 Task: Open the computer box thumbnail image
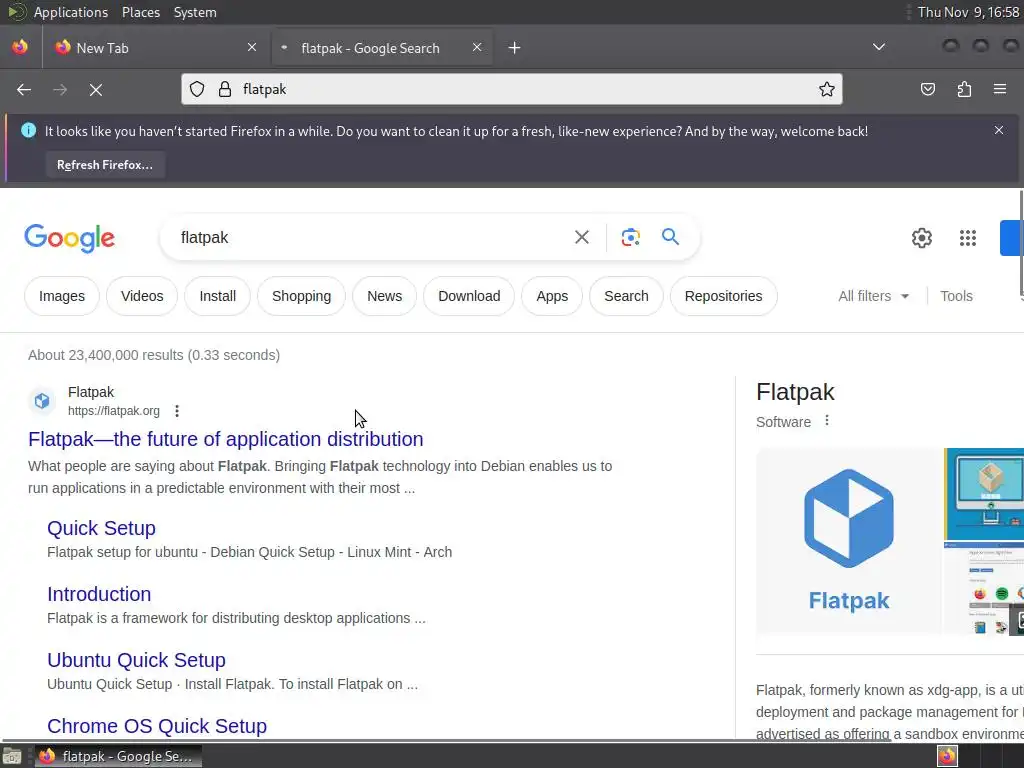point(984,494)
